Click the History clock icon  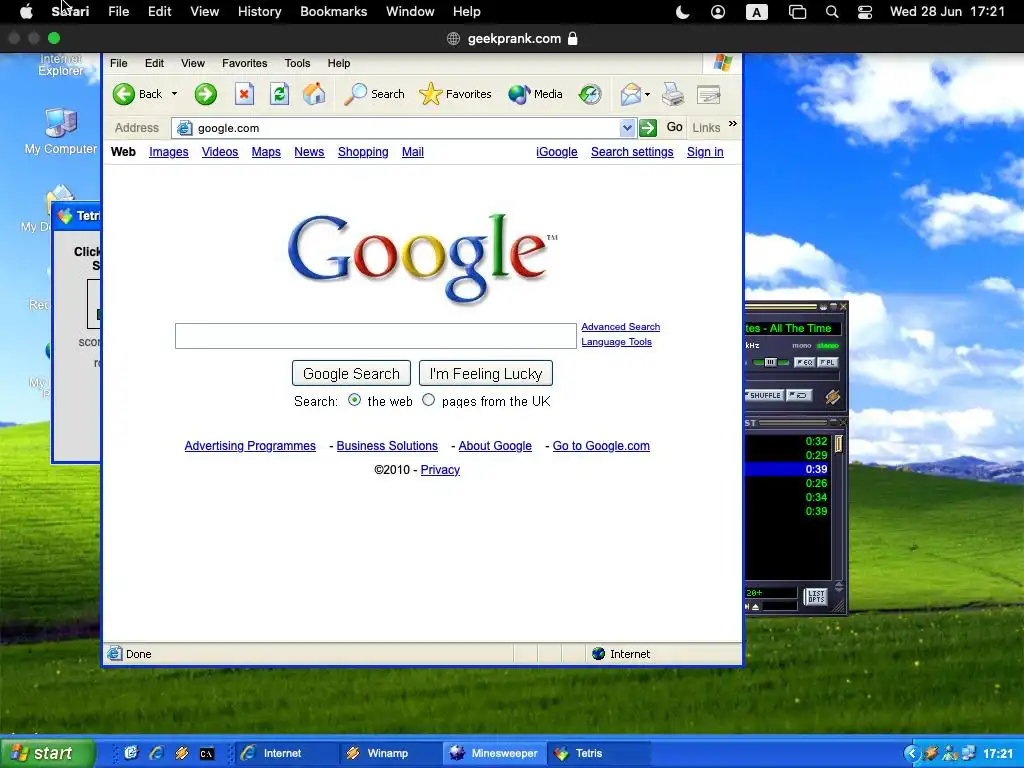click(590, 94)
